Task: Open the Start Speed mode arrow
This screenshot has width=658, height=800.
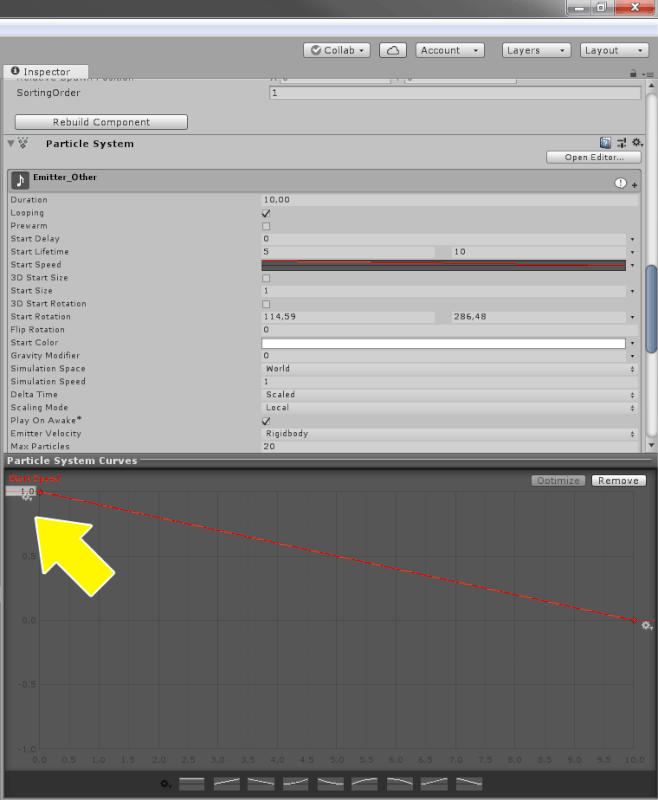Action: click(x=632, y=265)
